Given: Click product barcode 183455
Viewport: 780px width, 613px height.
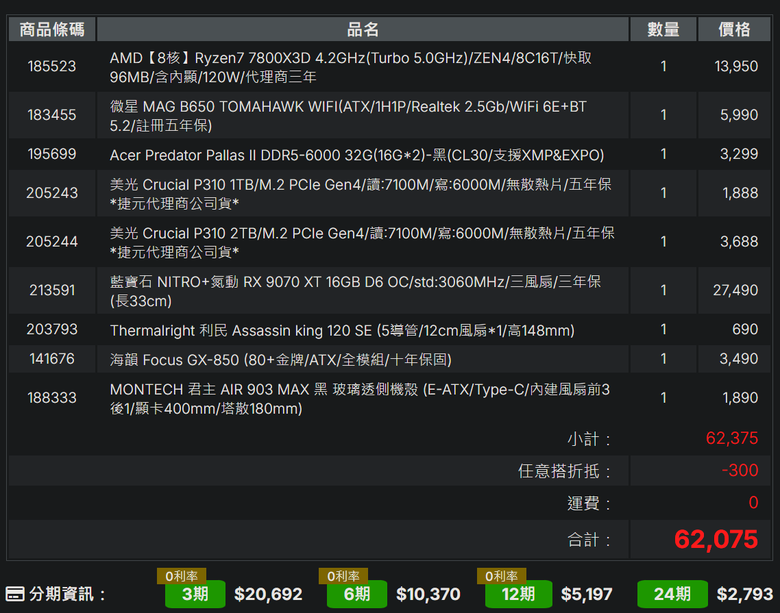Looking at the screenshot, I should point(52,115).
